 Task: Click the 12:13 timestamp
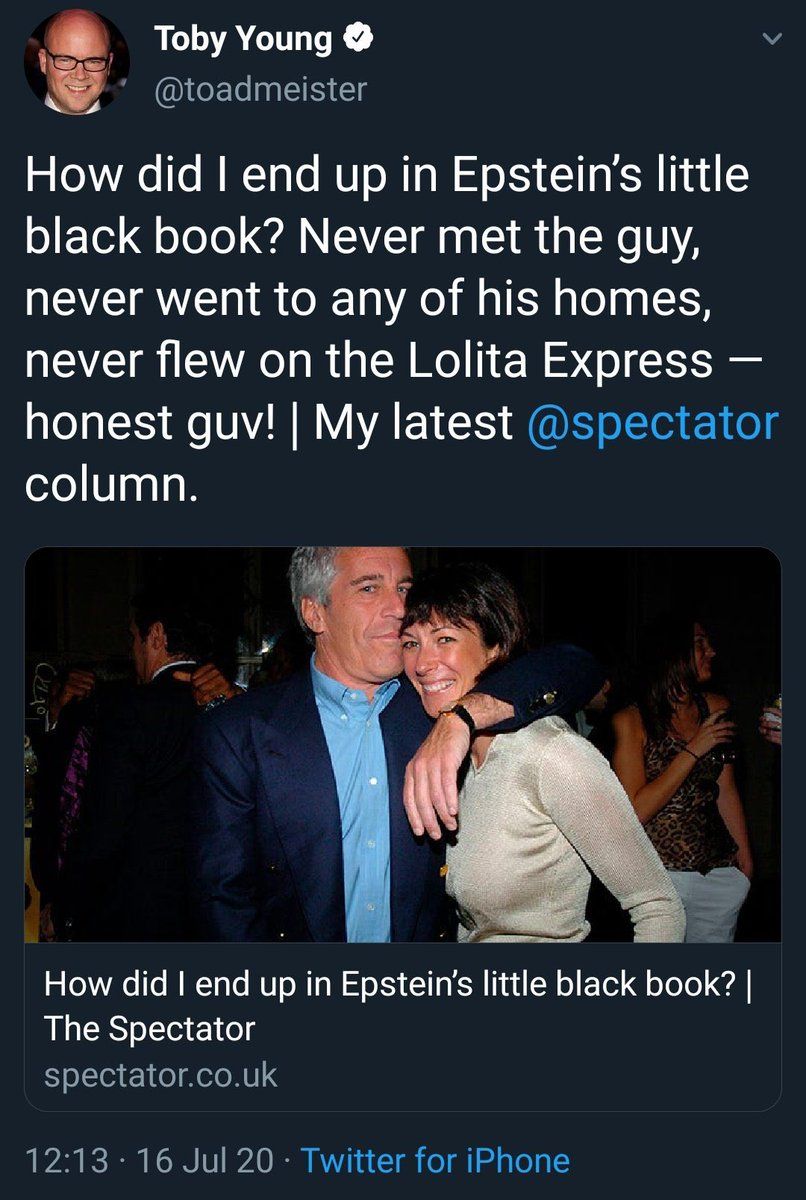pyautogui.click(x=65, y=1161)
